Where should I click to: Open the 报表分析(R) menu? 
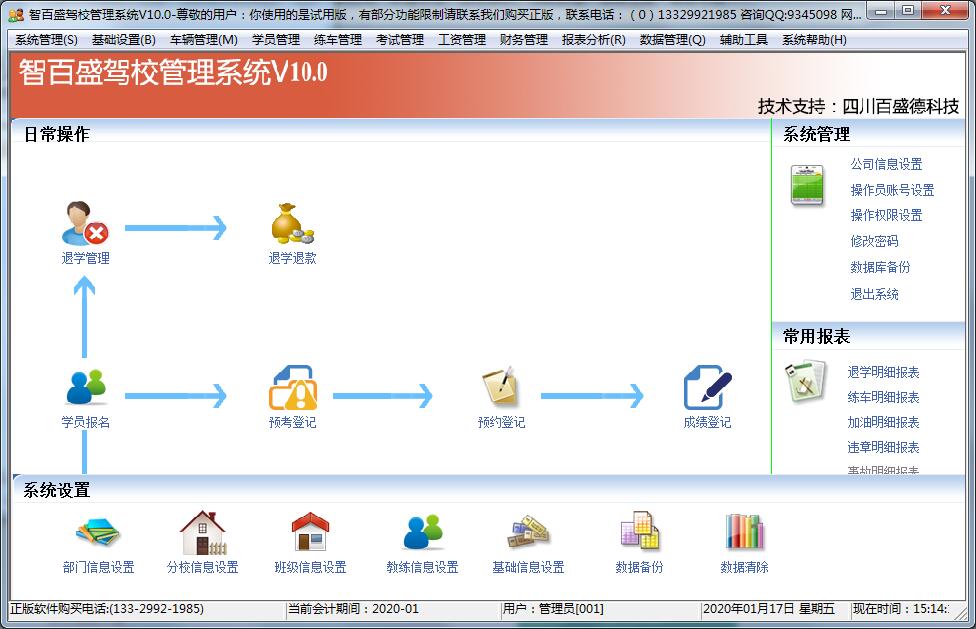pos(594,40)
